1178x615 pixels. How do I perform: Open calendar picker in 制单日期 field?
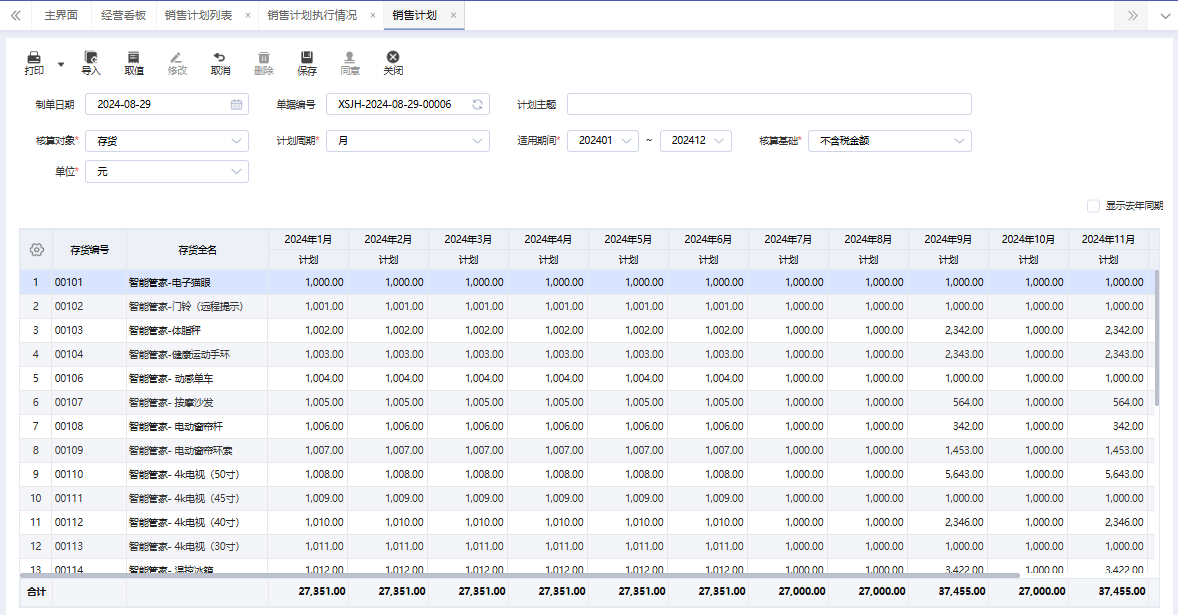click(x=236, y=104)
